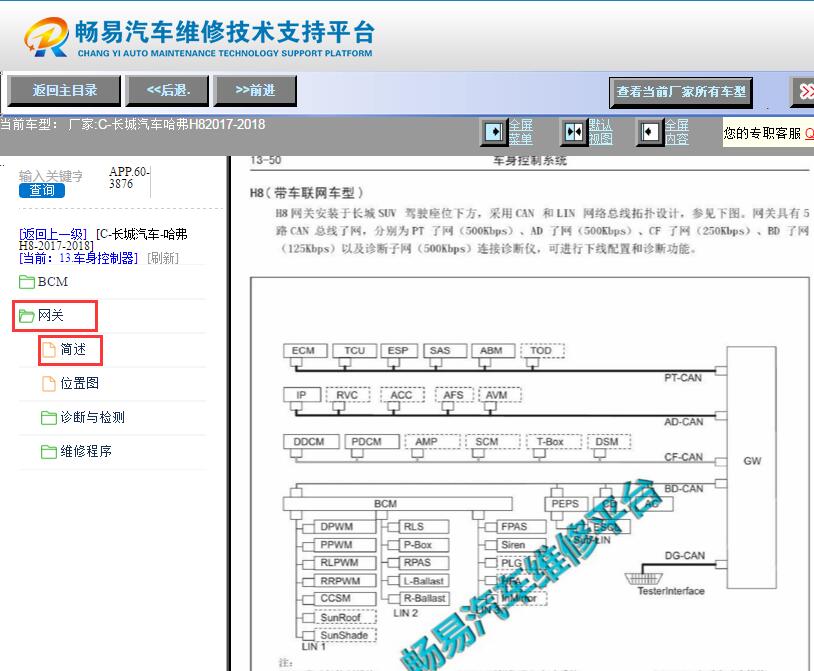Viewport: 814px width, 671px height.
Task: Click the PT-CAN bus label
Action: [x=683, y=378]
